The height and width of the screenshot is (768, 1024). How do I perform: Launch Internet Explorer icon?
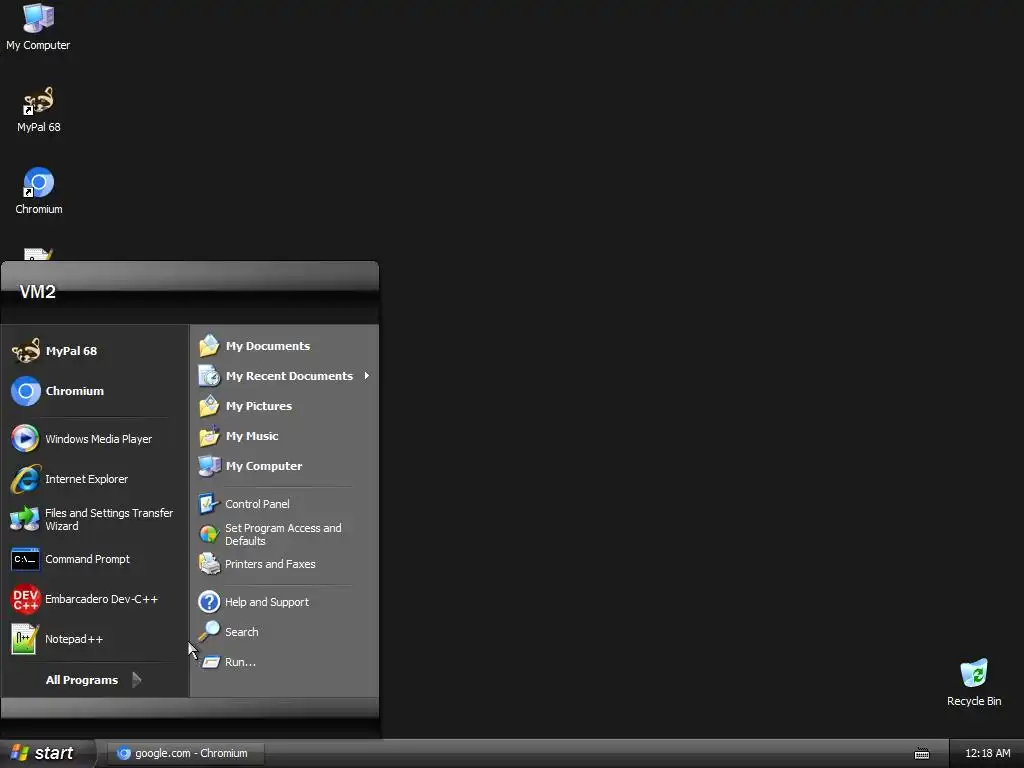[x=25, y=479]
